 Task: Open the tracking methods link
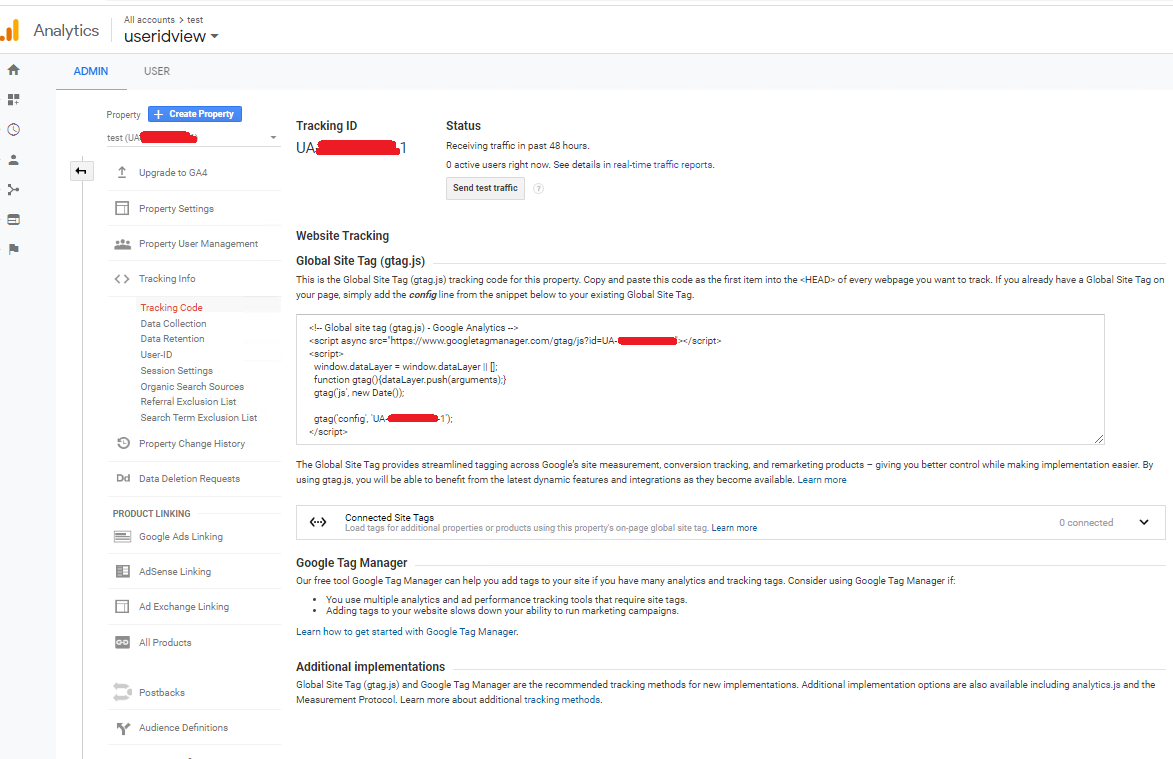click(562, 700)
